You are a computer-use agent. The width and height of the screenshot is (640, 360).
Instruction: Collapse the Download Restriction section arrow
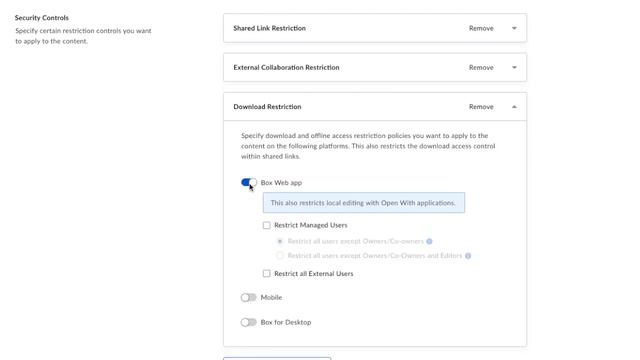coord(514,107)
